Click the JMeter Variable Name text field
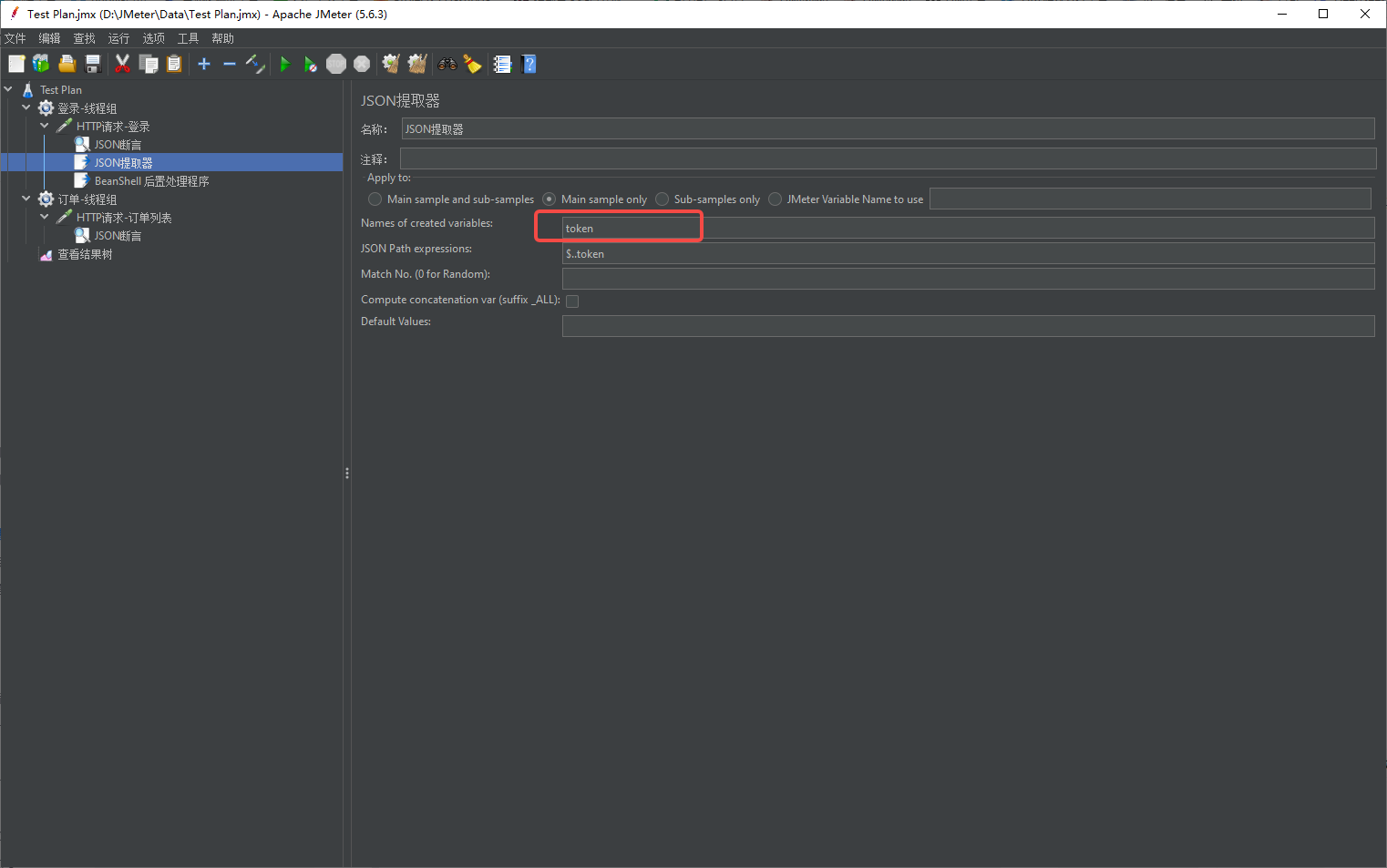 click(1150, 199)
